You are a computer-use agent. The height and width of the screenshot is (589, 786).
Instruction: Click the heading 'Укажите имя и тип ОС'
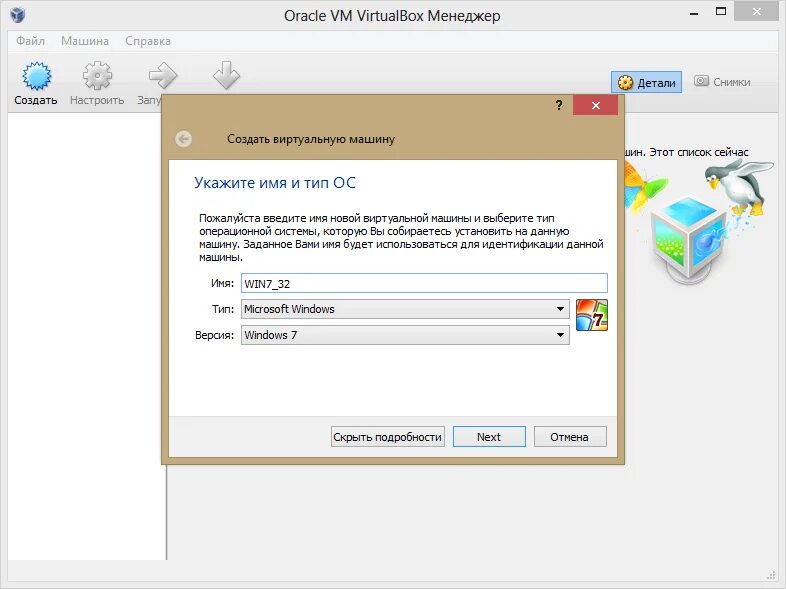pos(275,182)
